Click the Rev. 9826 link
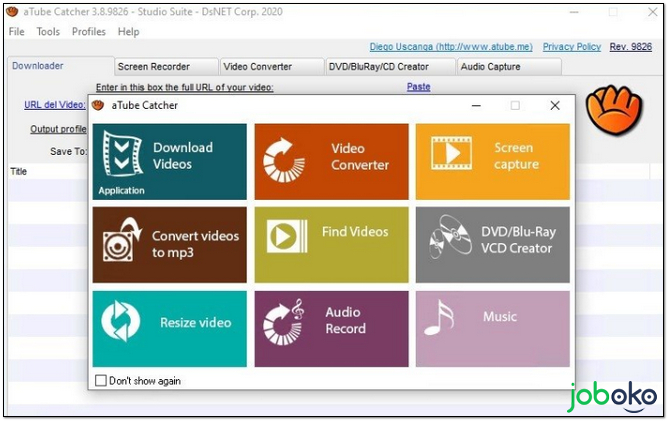The image size is (668, 421). tap(631, 47)
